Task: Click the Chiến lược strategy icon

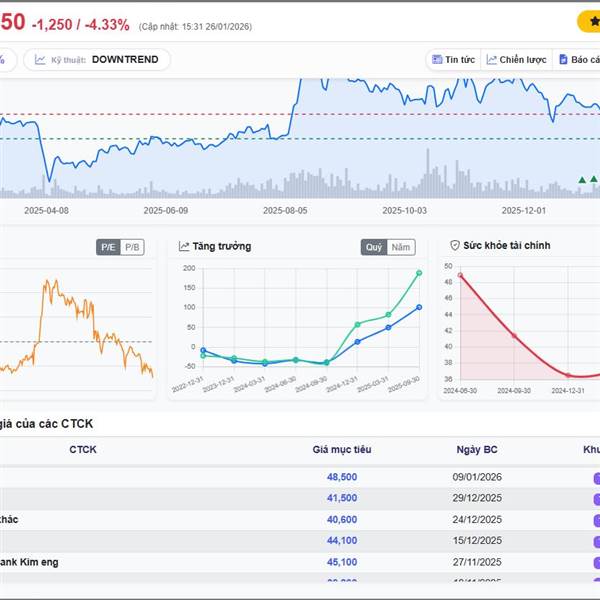Action: 490,60
